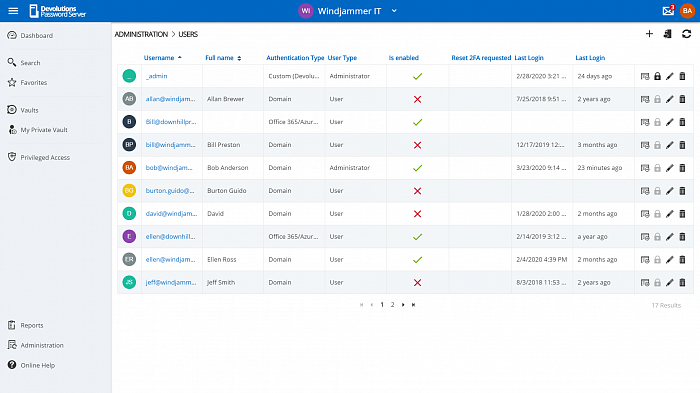Sort by Full name column
This screenshot has width=700, height=393.
point(219,58)
